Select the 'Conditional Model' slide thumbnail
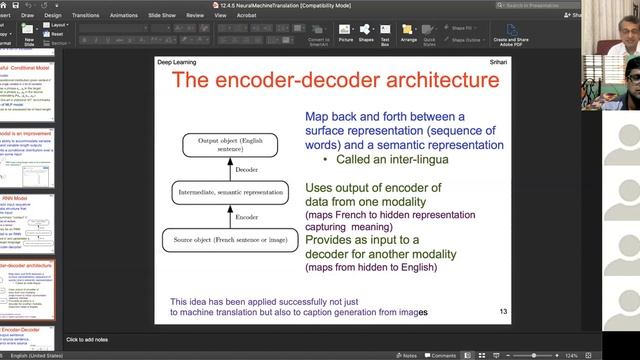The width and height of the screenshot is (640, 360). [27, 92]
